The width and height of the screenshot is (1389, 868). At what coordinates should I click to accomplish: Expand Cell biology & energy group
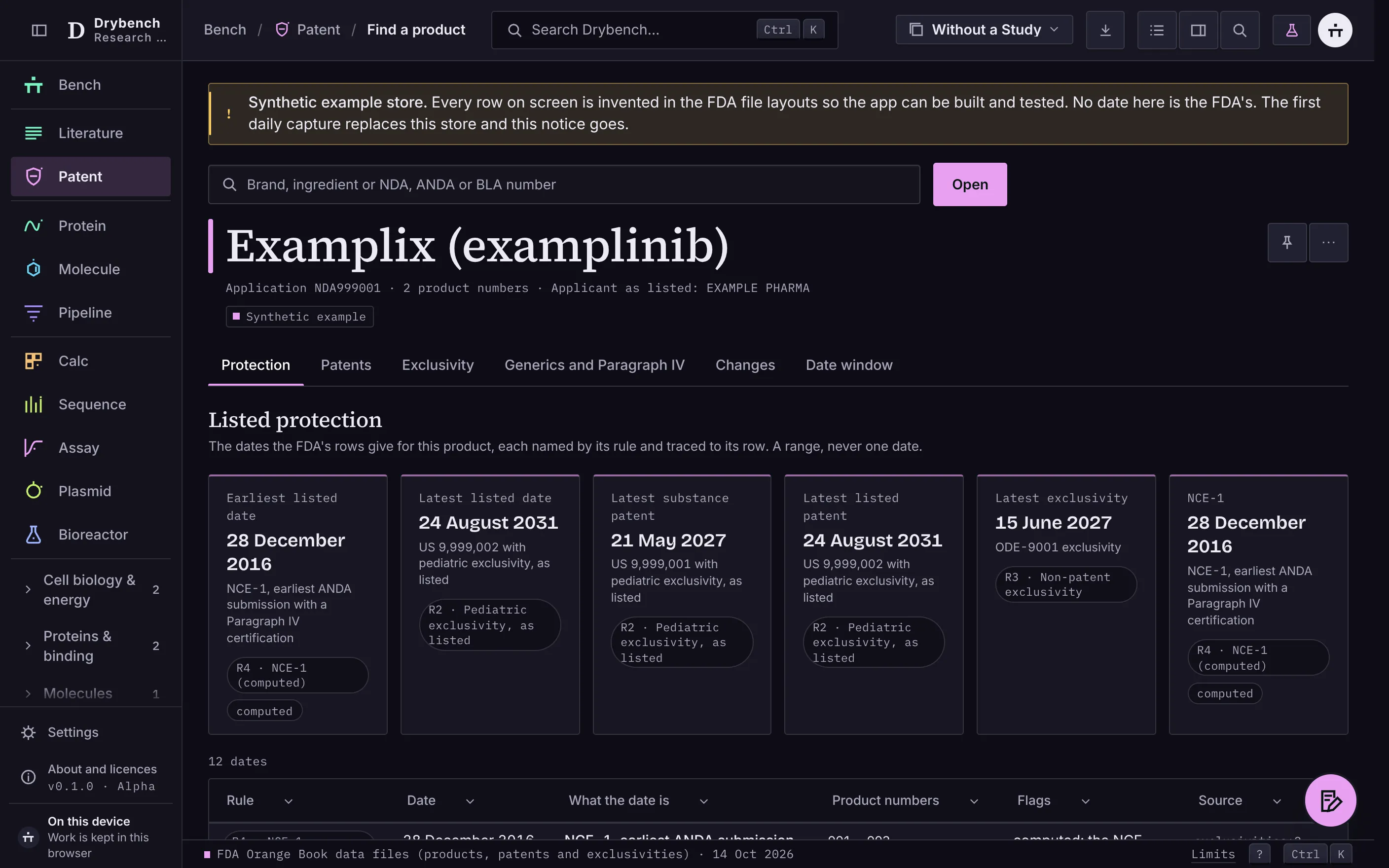pyautogui.click(x=91, y=589)
